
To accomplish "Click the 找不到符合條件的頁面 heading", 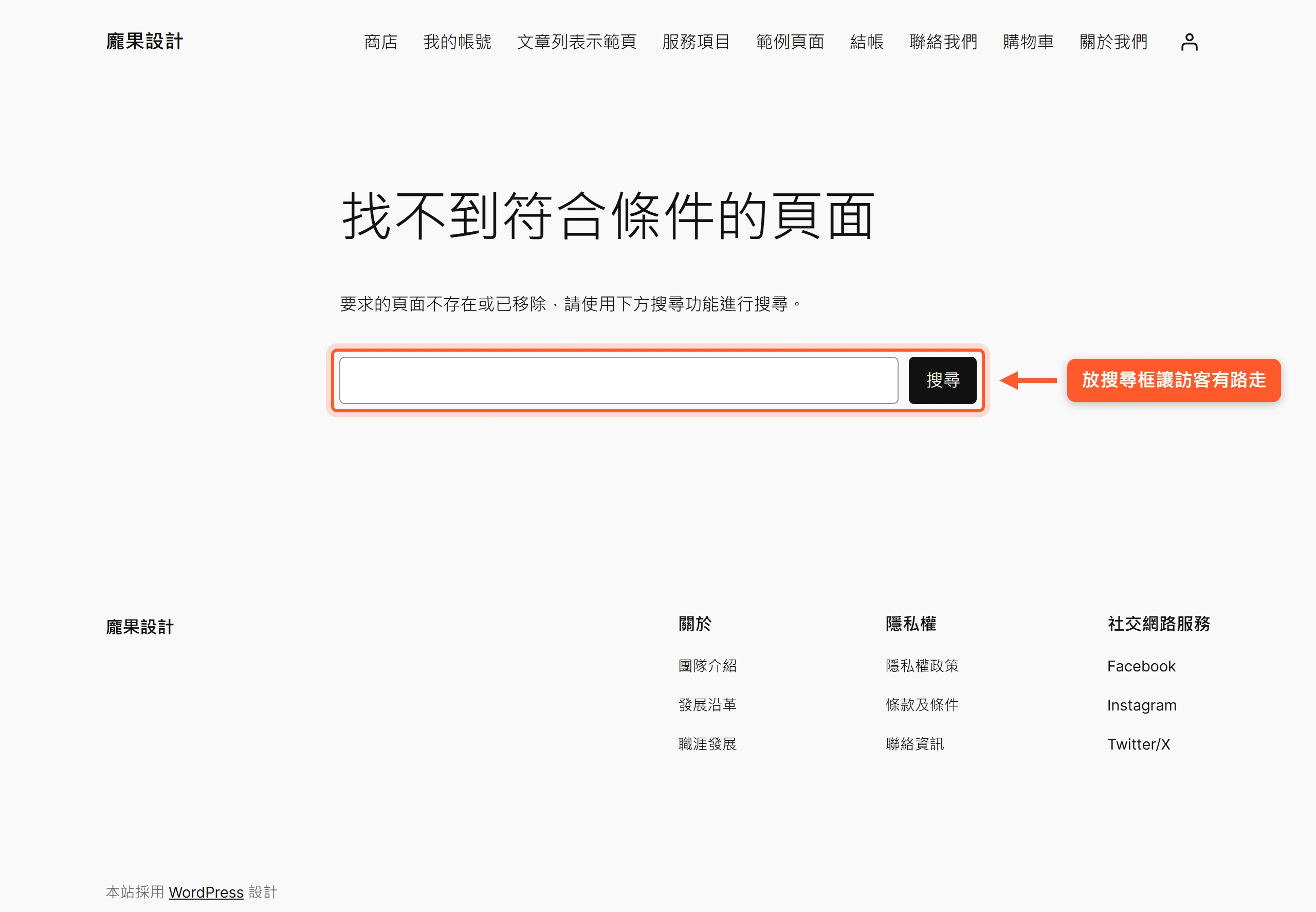I will (608, 216).
